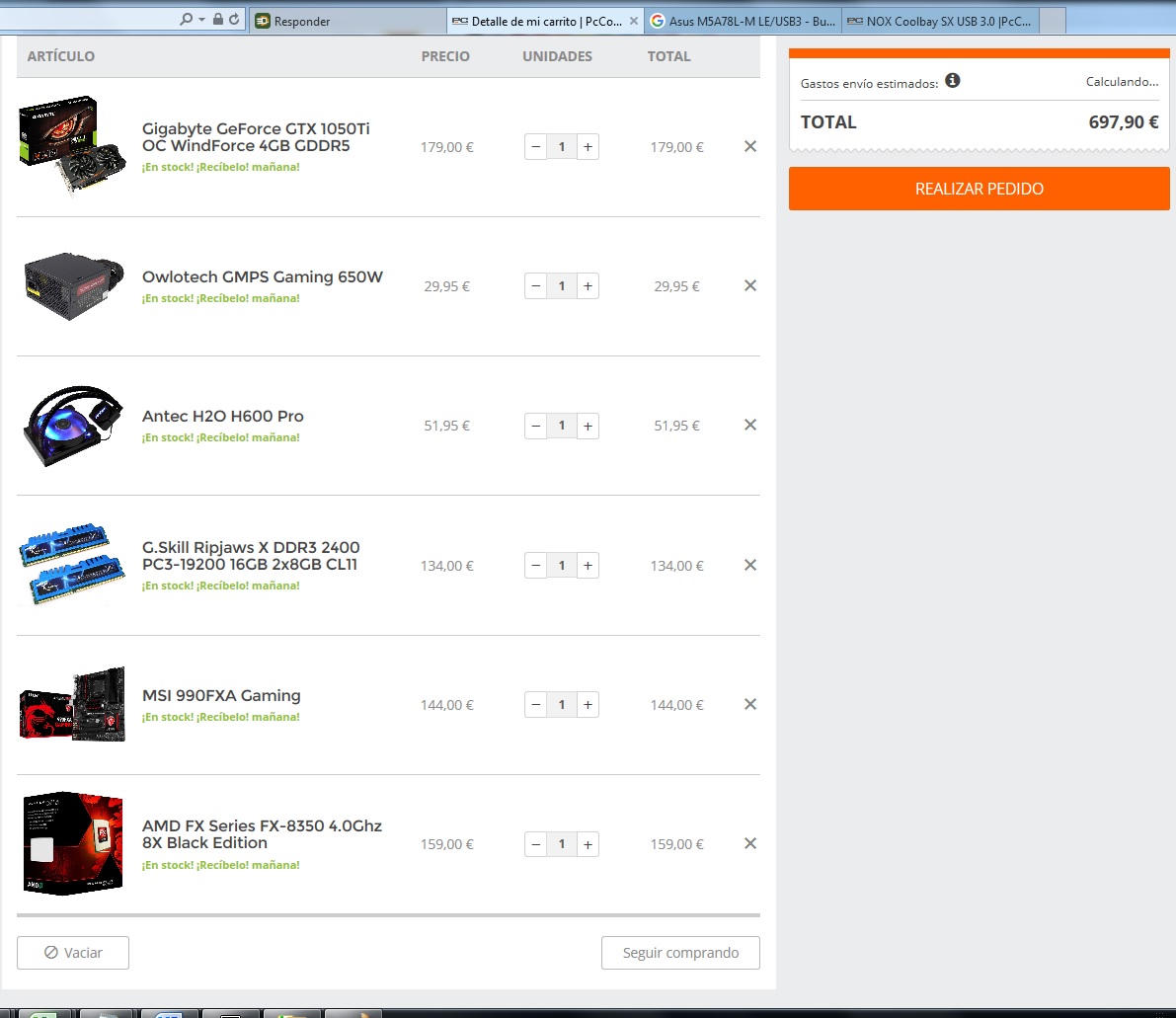The image size is (1176, 1018).
Task: Click Seguir comprando button
Action: point(680,953)
